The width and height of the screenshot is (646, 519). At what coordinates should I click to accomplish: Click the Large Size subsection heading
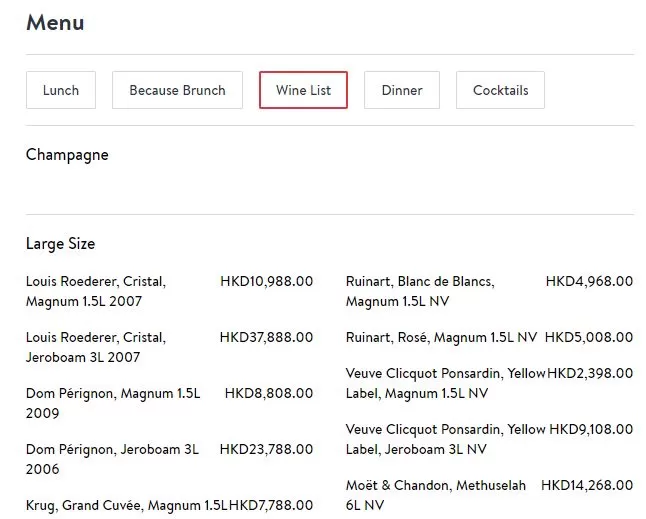point(61,244)
